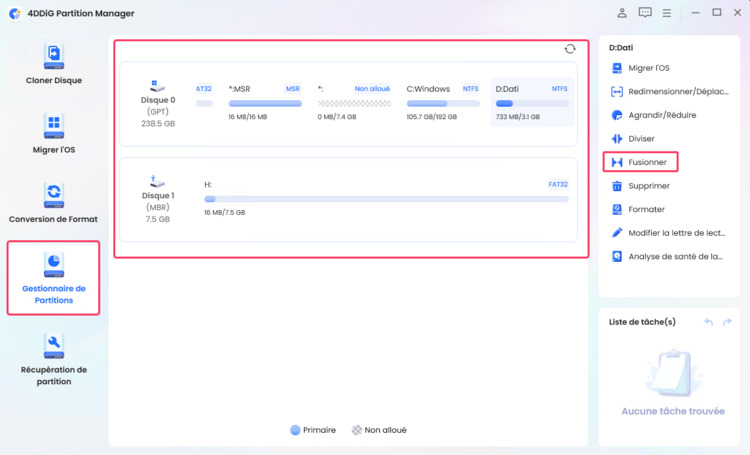
Task: Select the *:MSR partition
Action: tap(265, 102)
